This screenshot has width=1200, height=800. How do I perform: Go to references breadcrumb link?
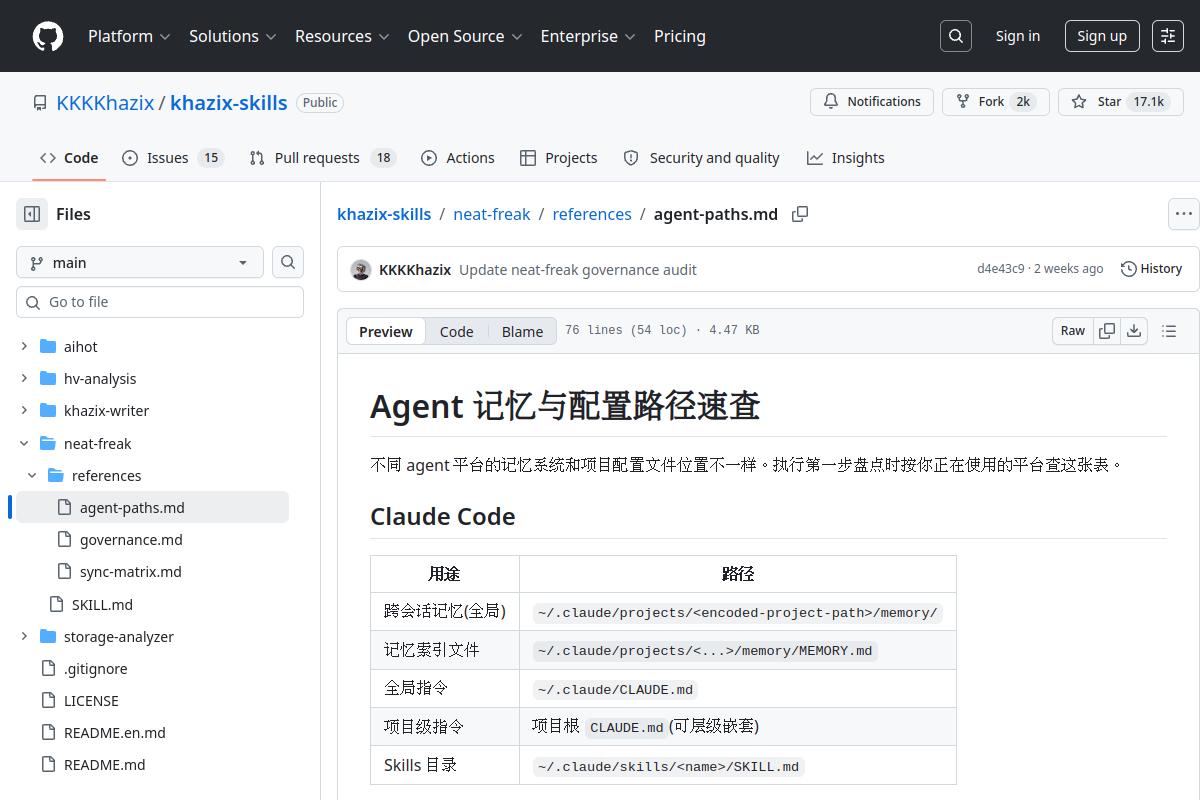click(x=592, y=214)
